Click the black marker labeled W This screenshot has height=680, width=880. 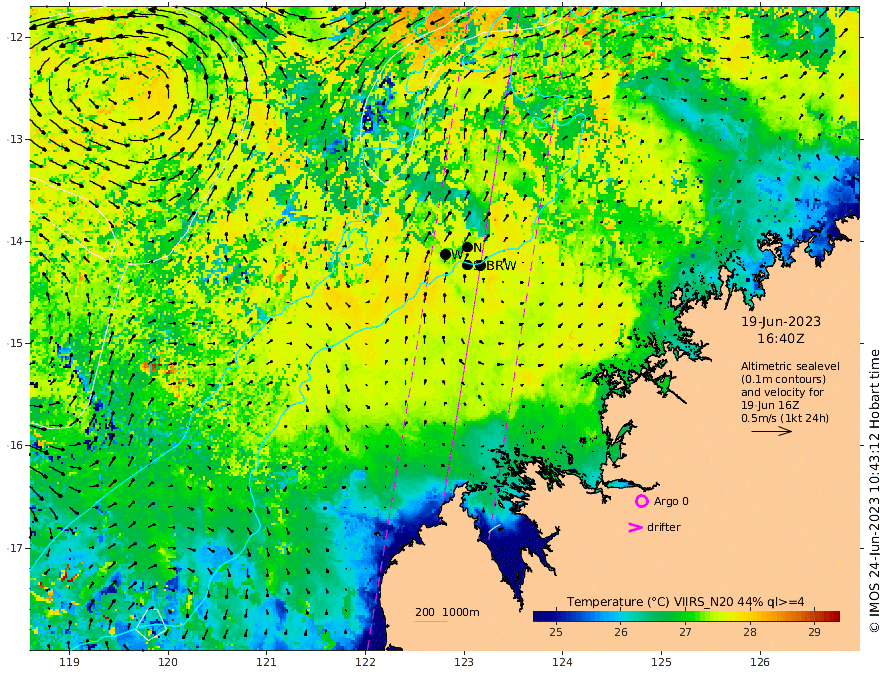click(446, 255)
